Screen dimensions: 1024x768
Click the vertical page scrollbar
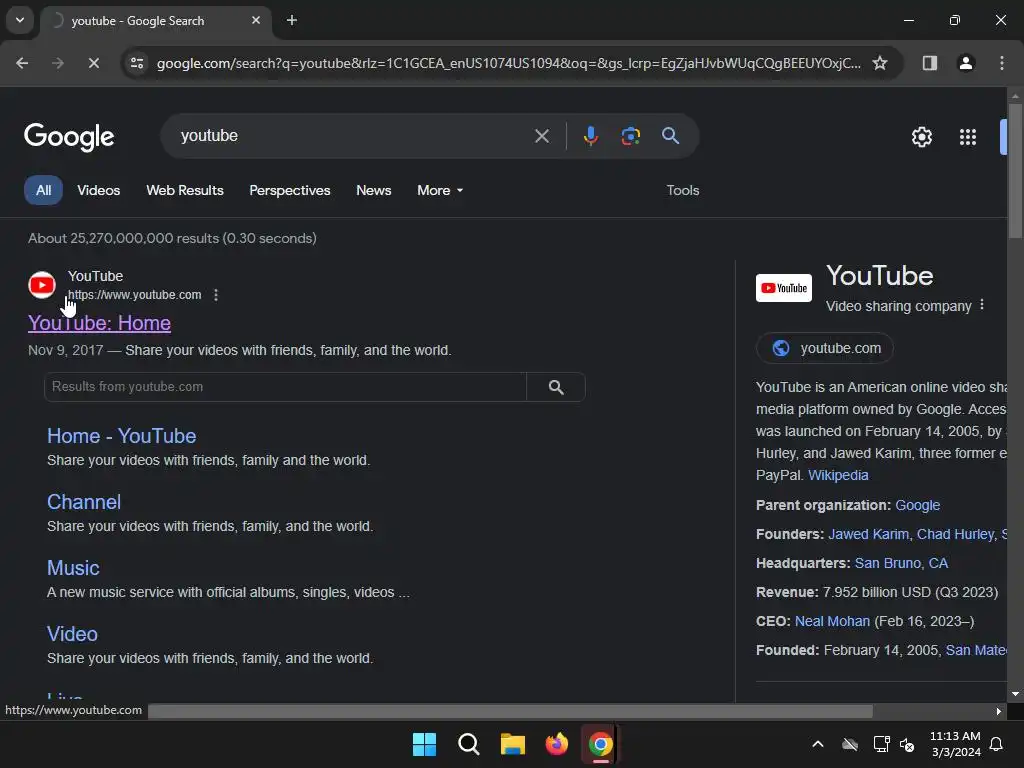click(x=1015, y=171)
